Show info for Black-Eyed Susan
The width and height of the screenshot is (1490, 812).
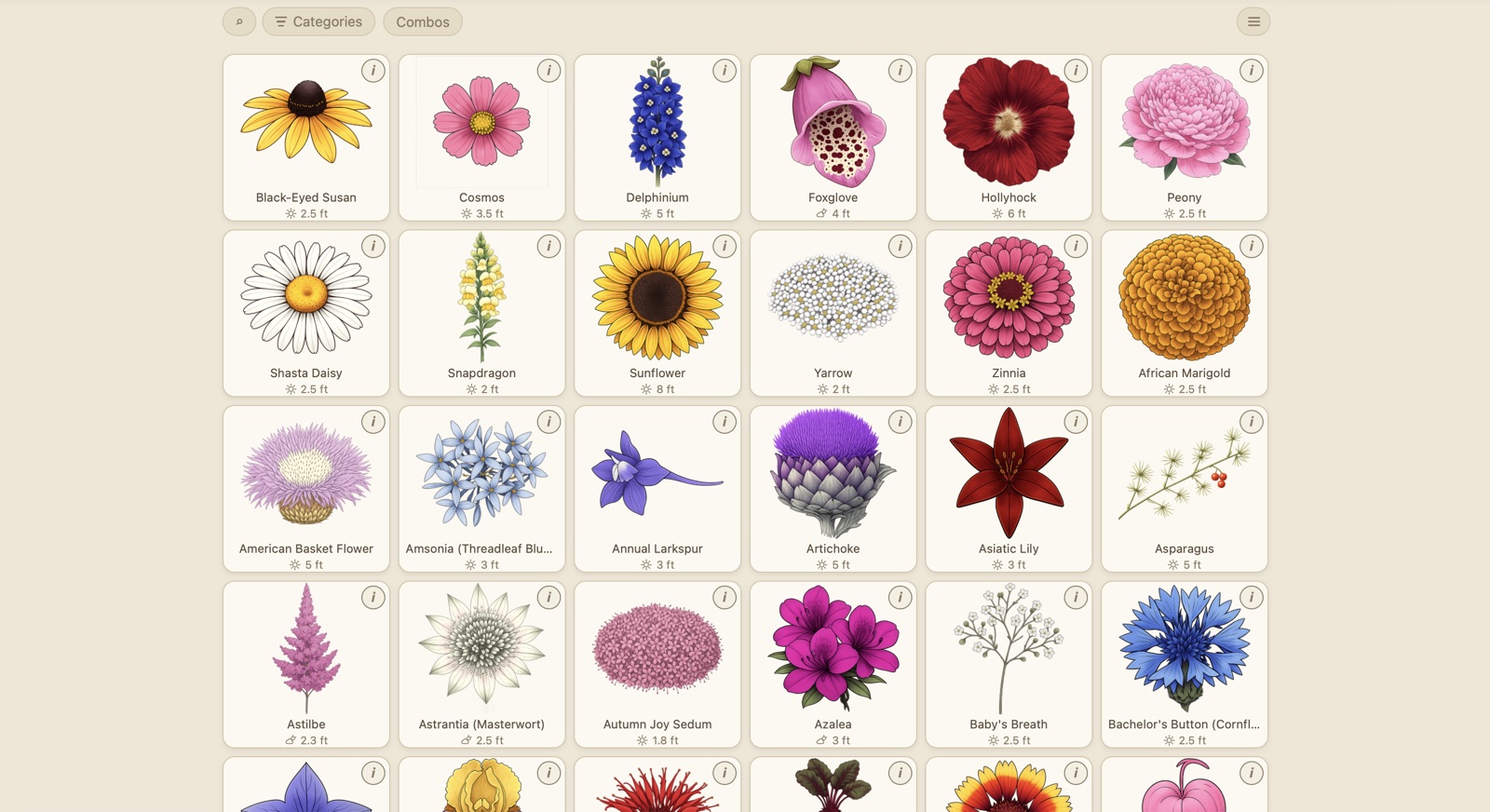pyautogui.click(x=373, y=71)
